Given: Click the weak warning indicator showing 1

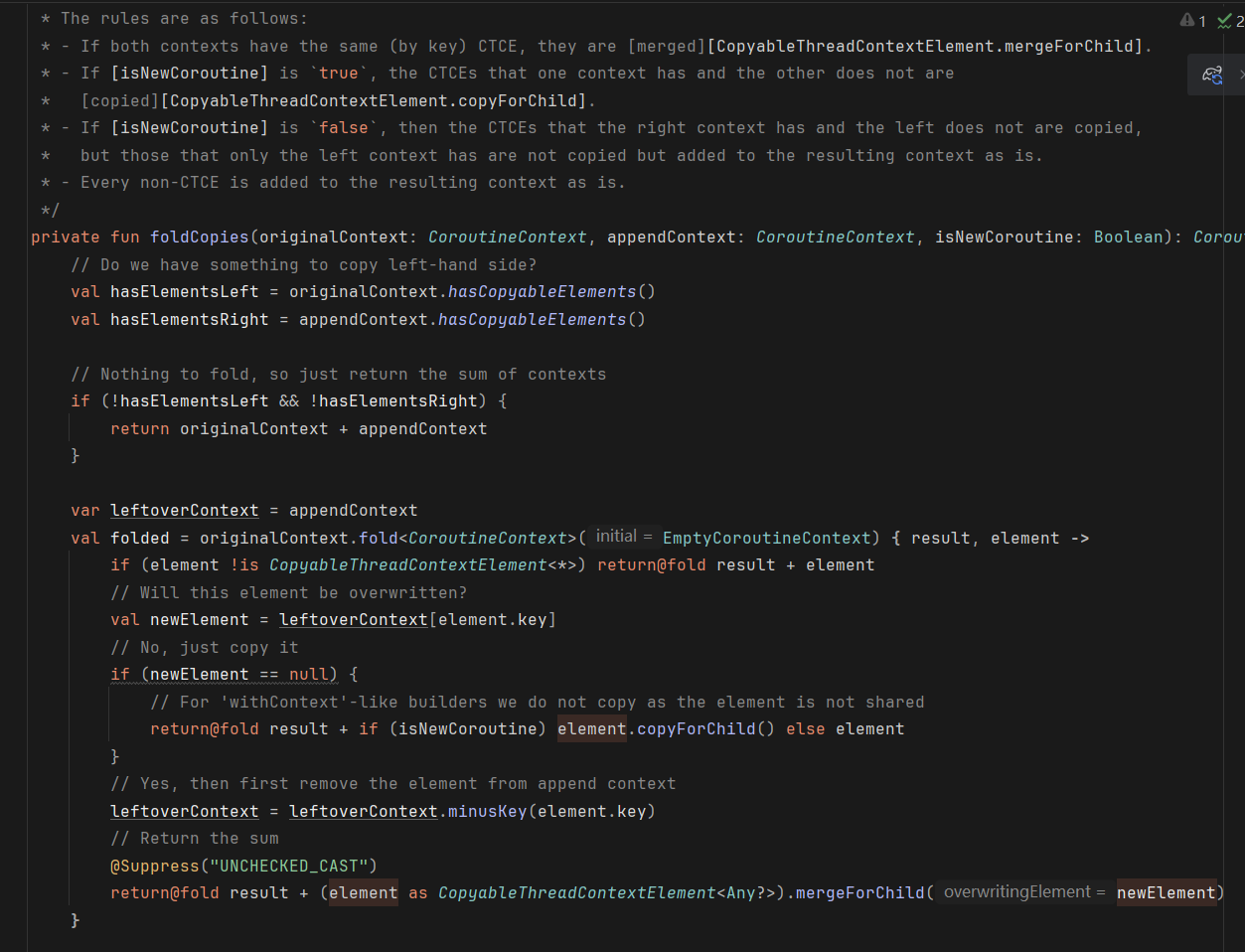Looking at the screenshot, I should point(1192,20).
